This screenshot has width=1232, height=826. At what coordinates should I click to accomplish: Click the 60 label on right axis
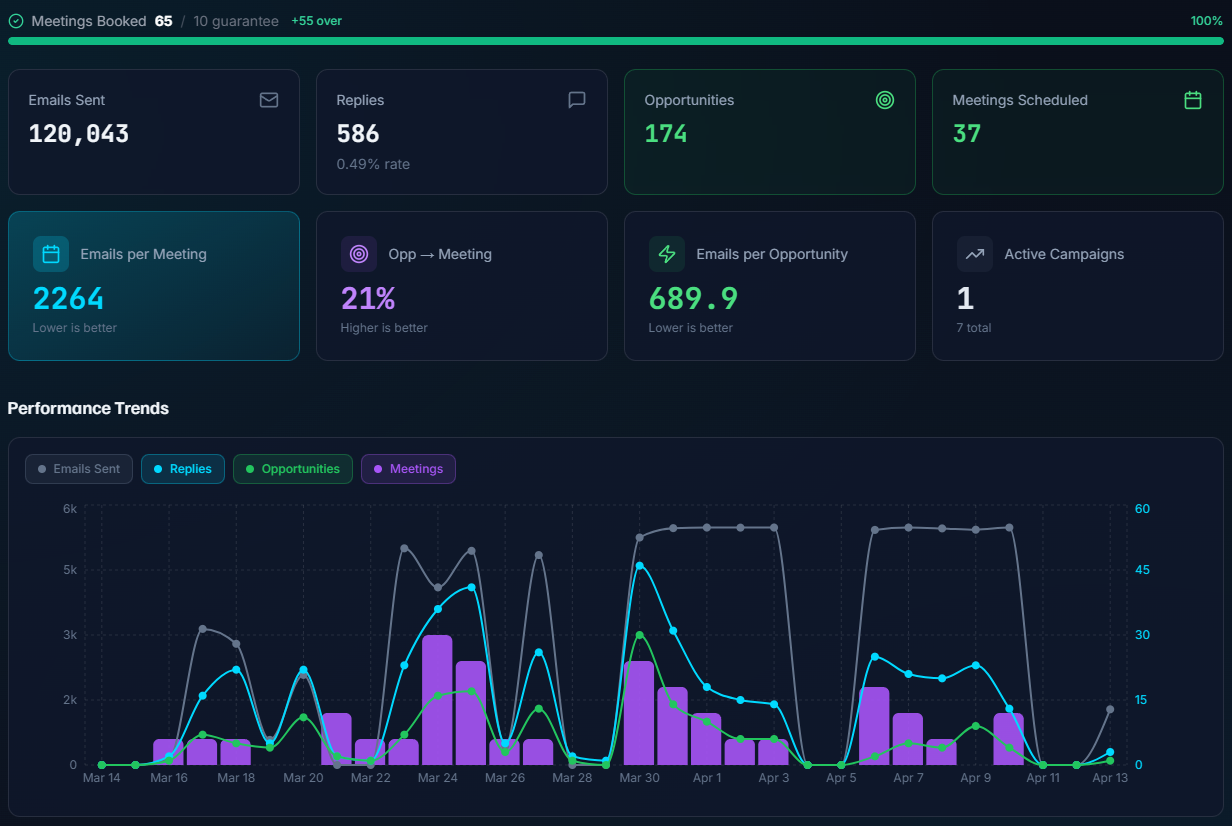pyautogui.click(x=1142, y=509)
